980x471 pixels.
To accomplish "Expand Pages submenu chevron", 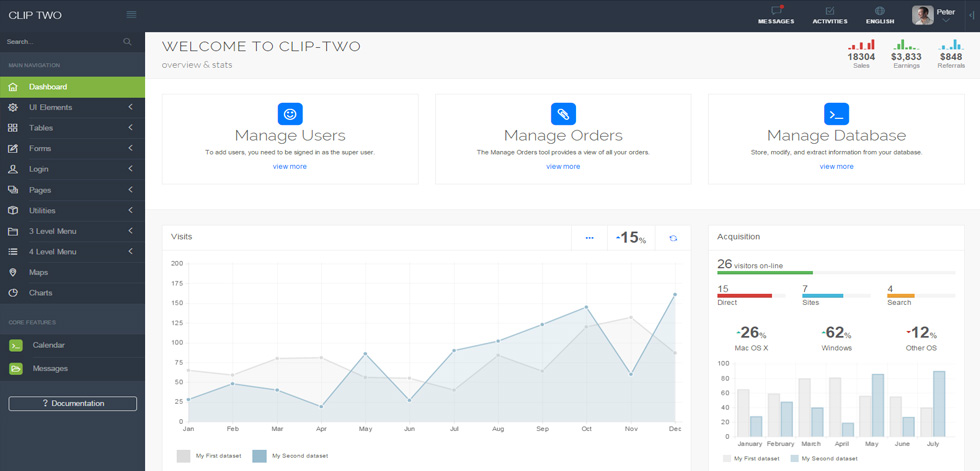I will pos(131,189).
